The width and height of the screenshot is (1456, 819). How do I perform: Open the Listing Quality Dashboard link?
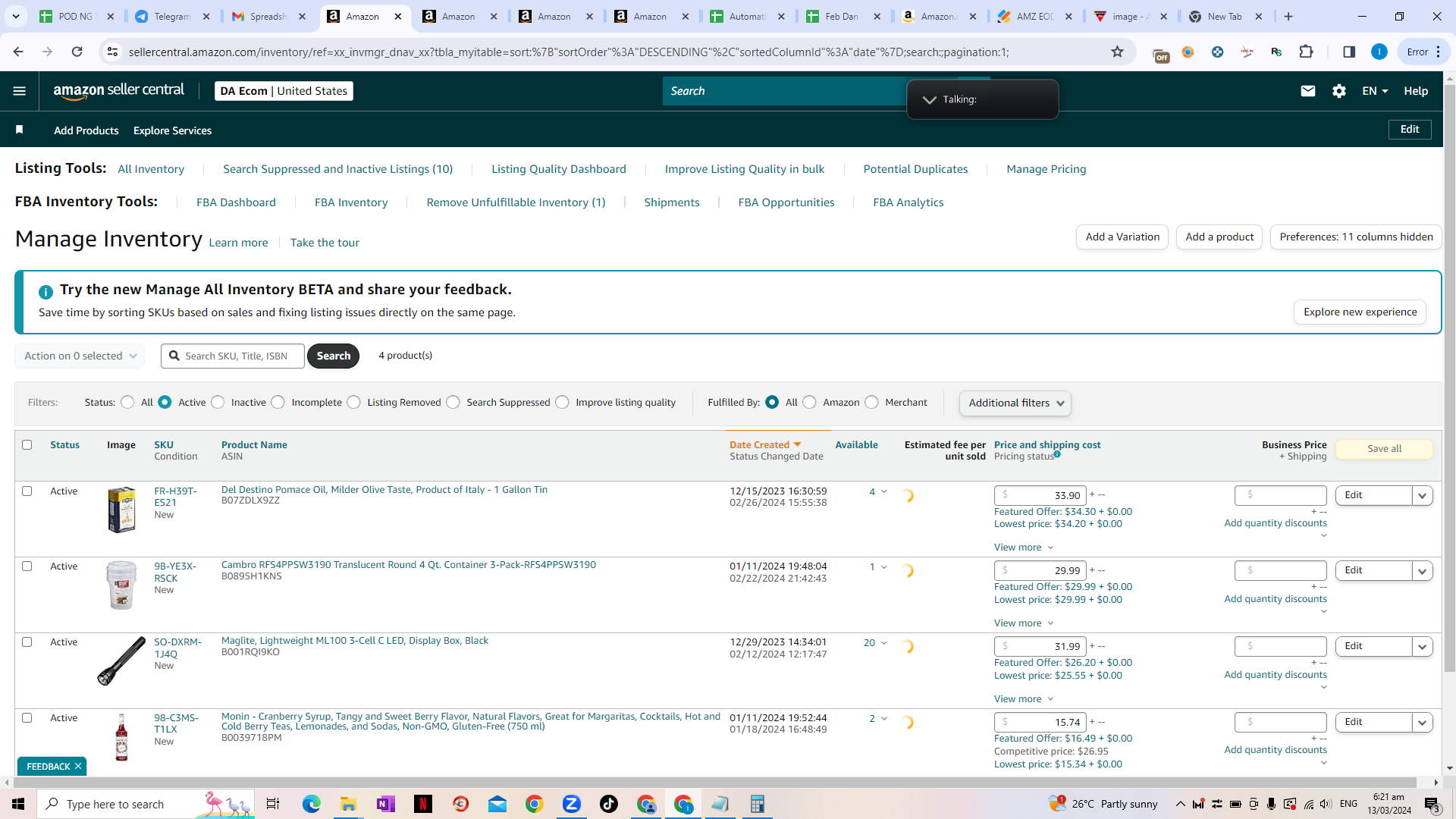click(558, 169)
